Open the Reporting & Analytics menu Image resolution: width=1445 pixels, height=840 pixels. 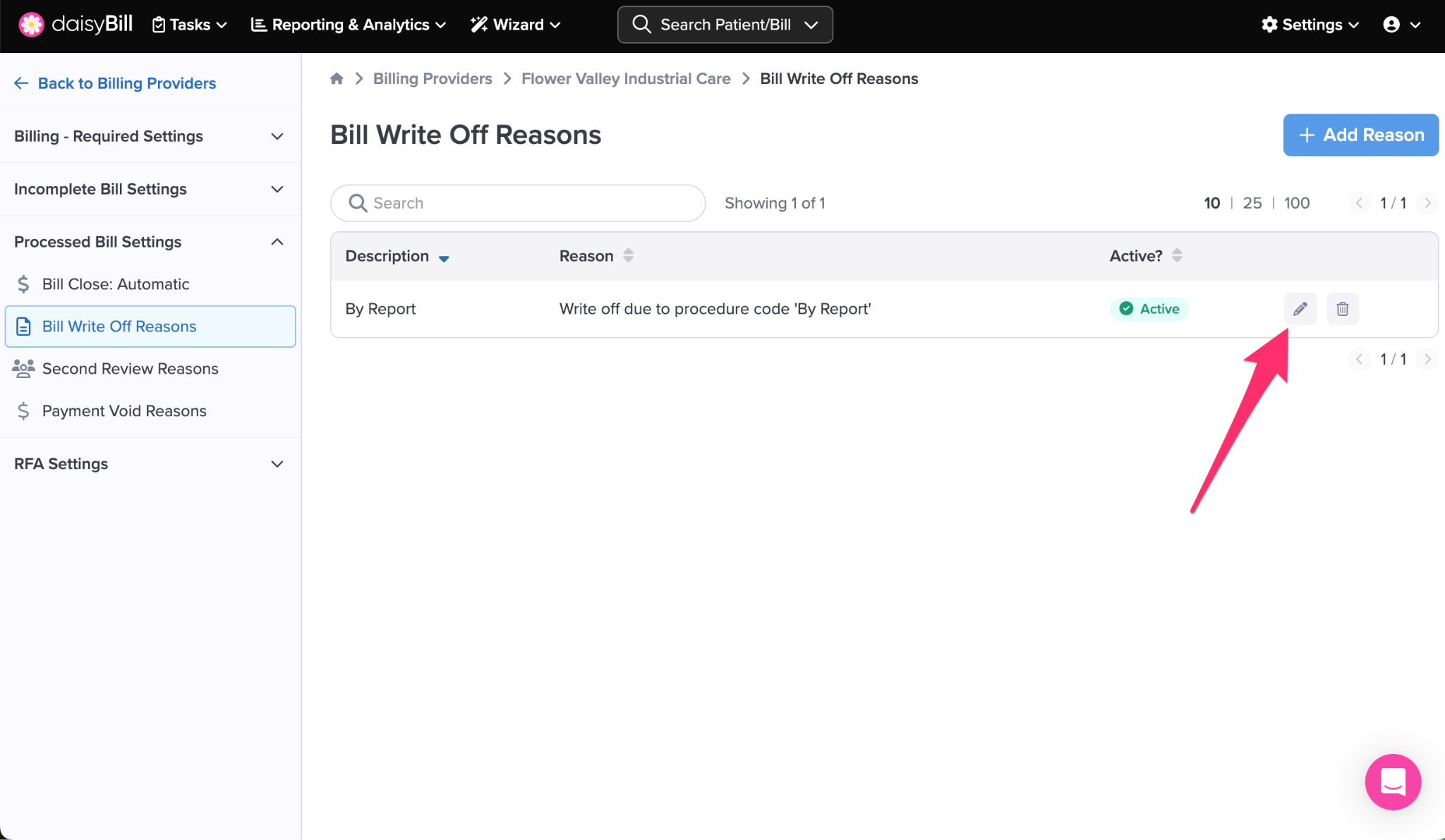[x=349, y=25]
